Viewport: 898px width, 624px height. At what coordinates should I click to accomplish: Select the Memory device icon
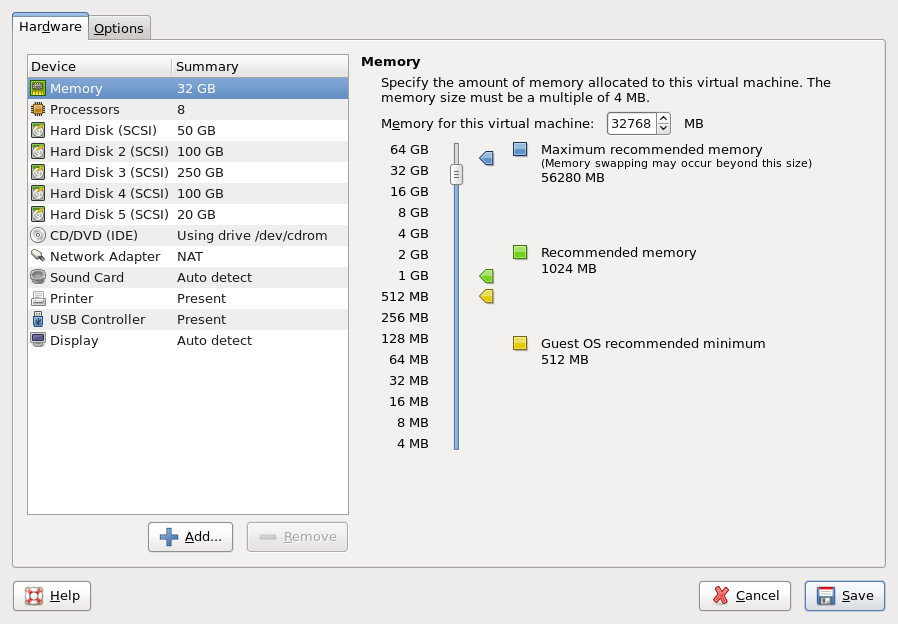pos(40,88)
